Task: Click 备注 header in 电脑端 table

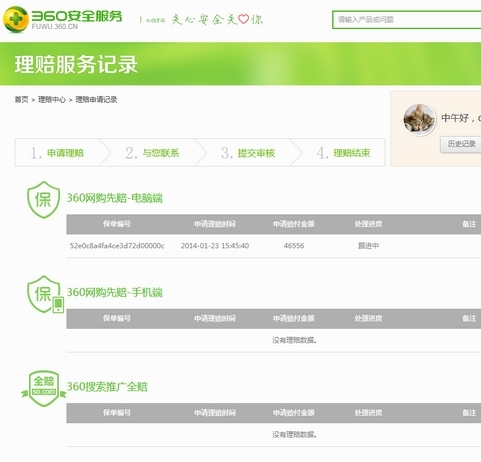Action: tap(469, 224)
